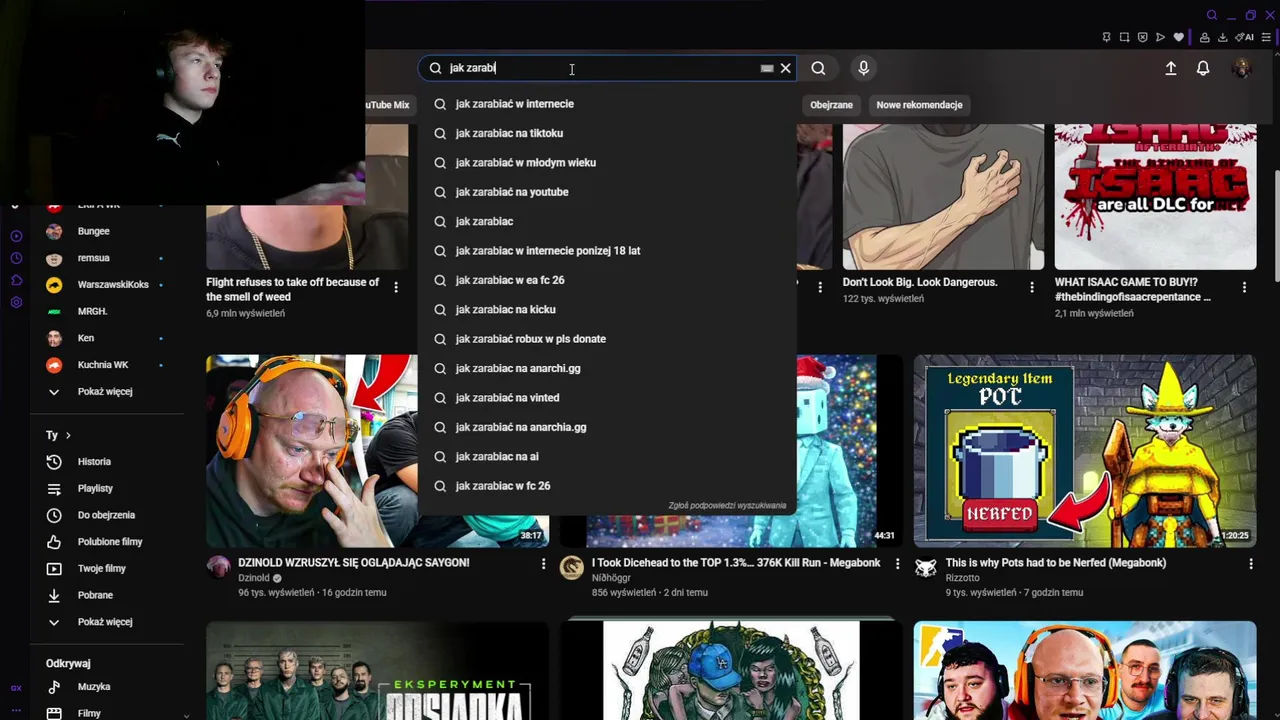Open the remsua channel subscription
Viewport: 1280px width, 720px height.
[x=108, y=258]
